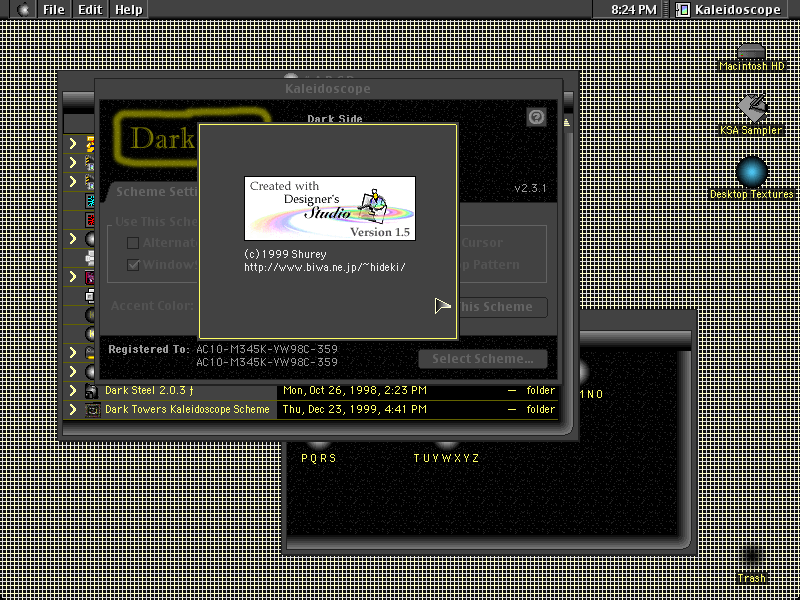Click the Select Scheme... button

click(483, 359)
